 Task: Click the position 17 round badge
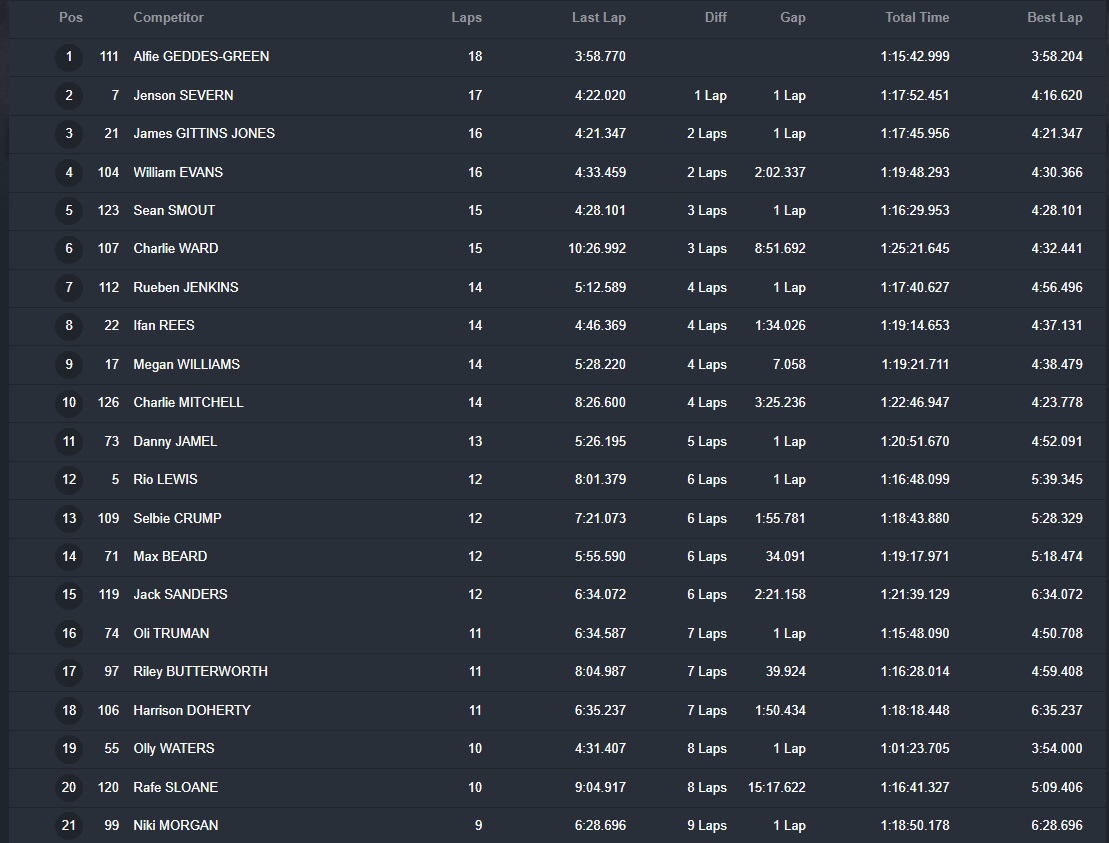(x=69, y=672)
